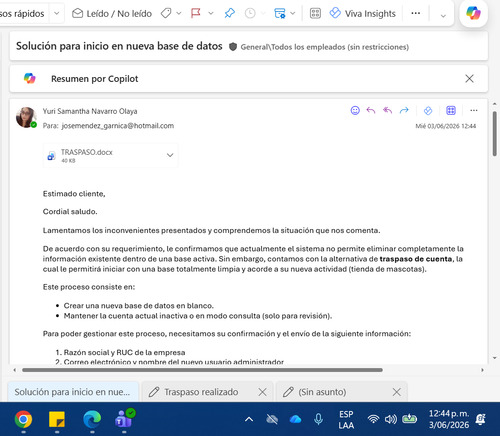This screenshot has height=436, width=500.
Task: Open Google Chrome from taskbar
Action: [23, 419]
